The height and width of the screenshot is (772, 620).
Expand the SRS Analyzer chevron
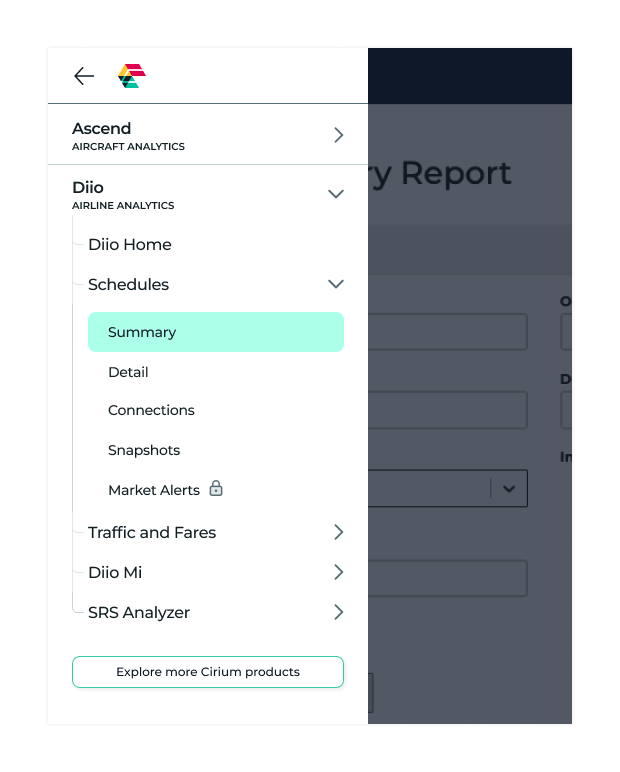tap(338, 612)
